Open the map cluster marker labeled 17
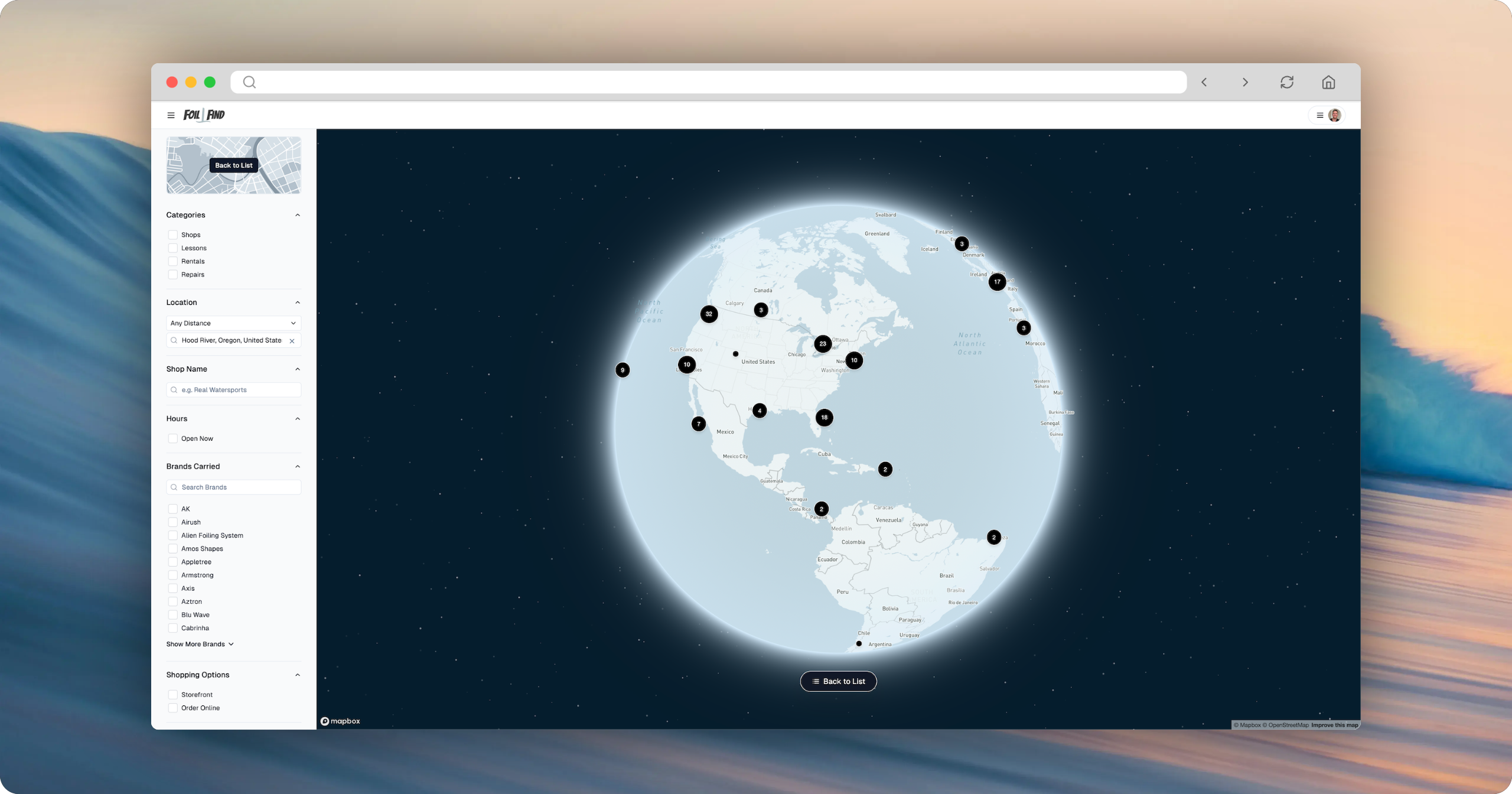This screenshot has height=794, width=1512. [x=997, y=282]
